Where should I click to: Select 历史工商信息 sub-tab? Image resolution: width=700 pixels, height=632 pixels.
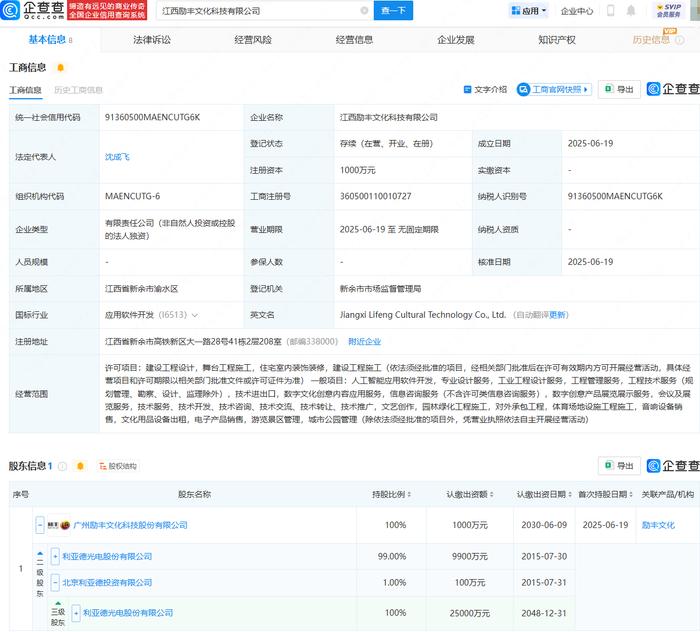pos(78,90)
